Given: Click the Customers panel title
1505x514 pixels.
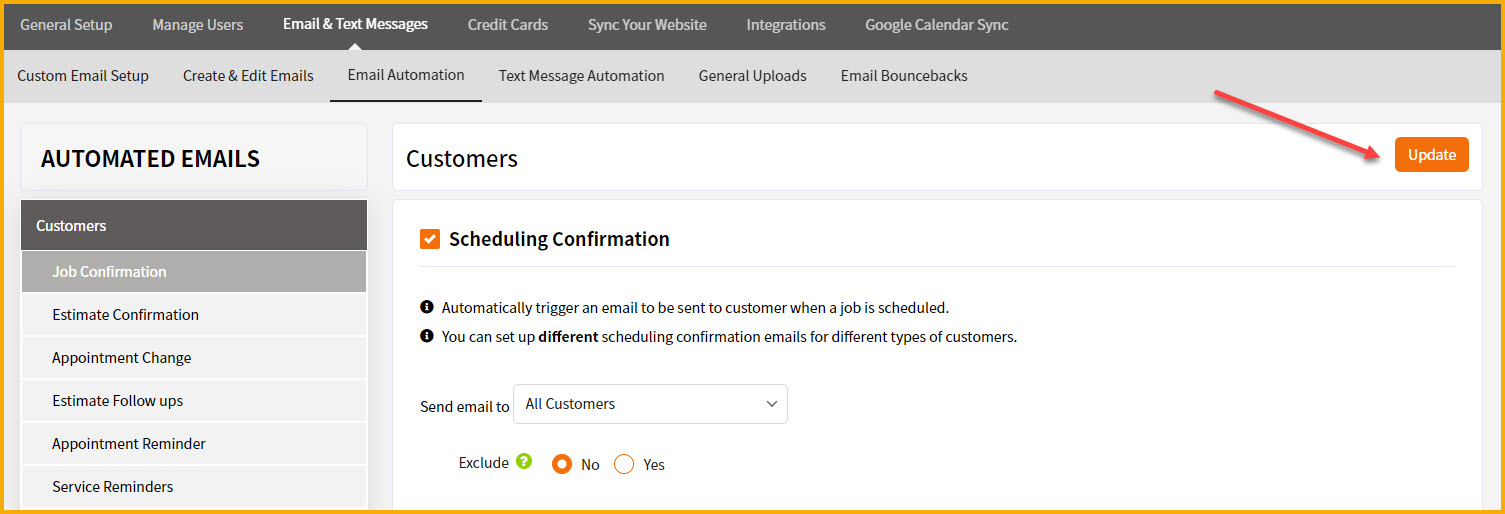Looking at the screenshot, I should [462, 158].
